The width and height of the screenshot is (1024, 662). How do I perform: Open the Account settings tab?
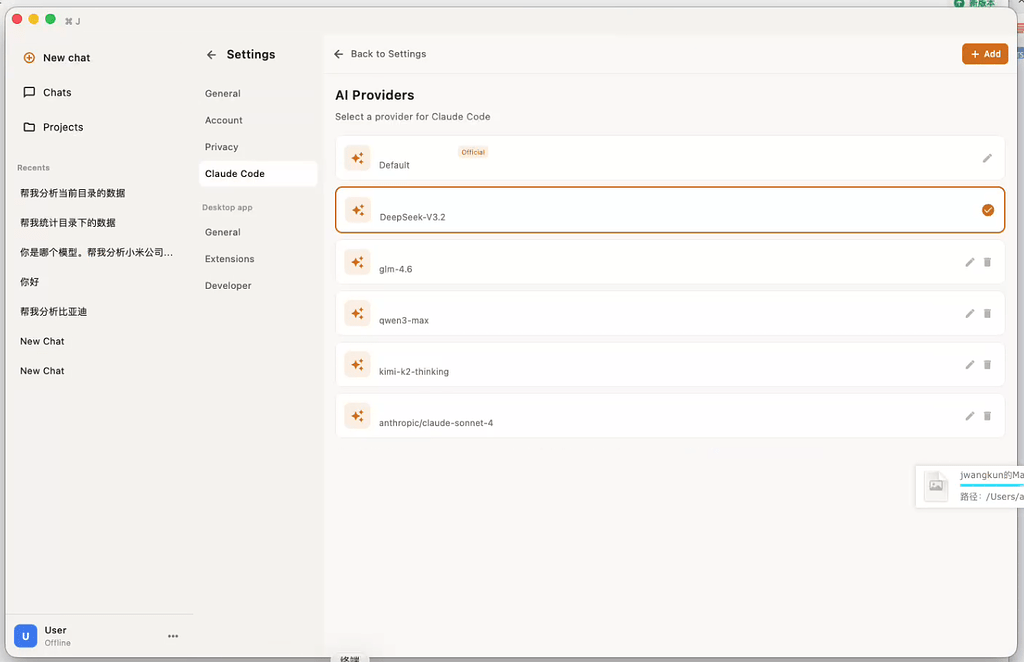pyautogui.click(x=223, y=120)
